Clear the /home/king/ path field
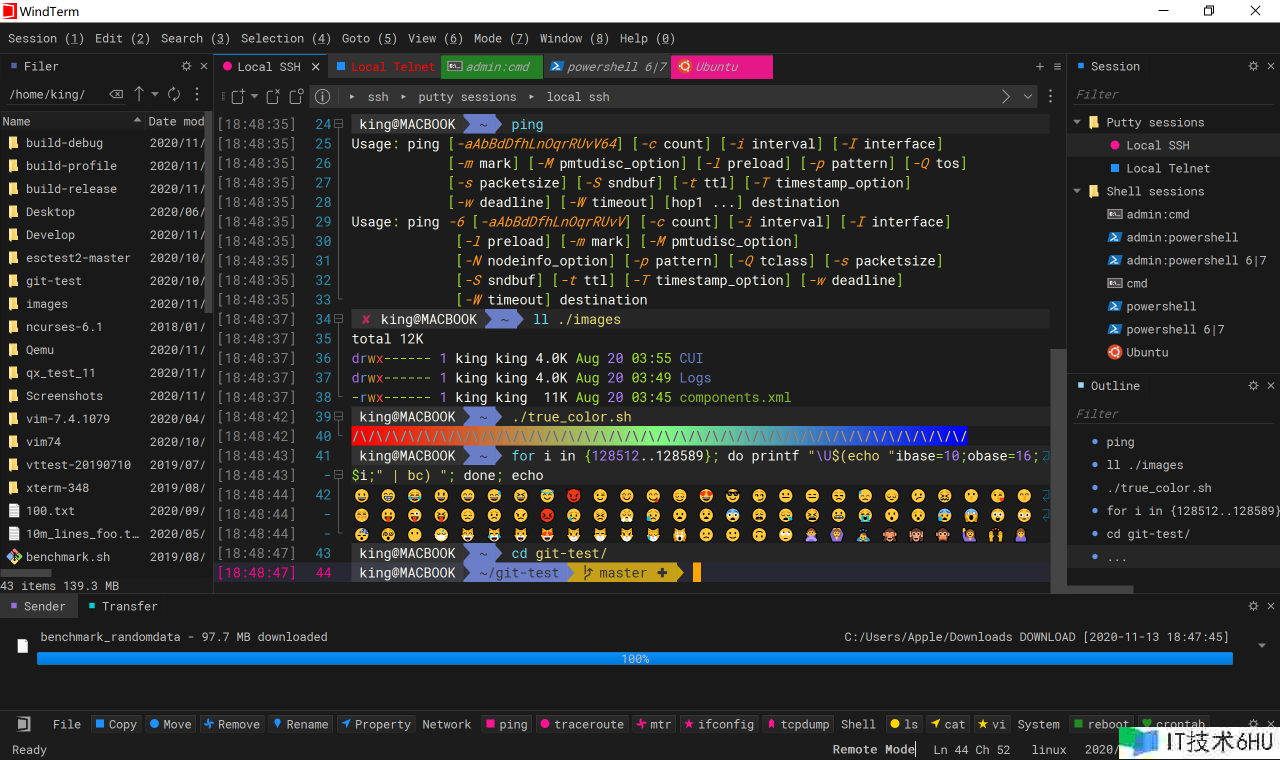Image resolution: width=1280 pixels, height=760 pixels. 116,94
